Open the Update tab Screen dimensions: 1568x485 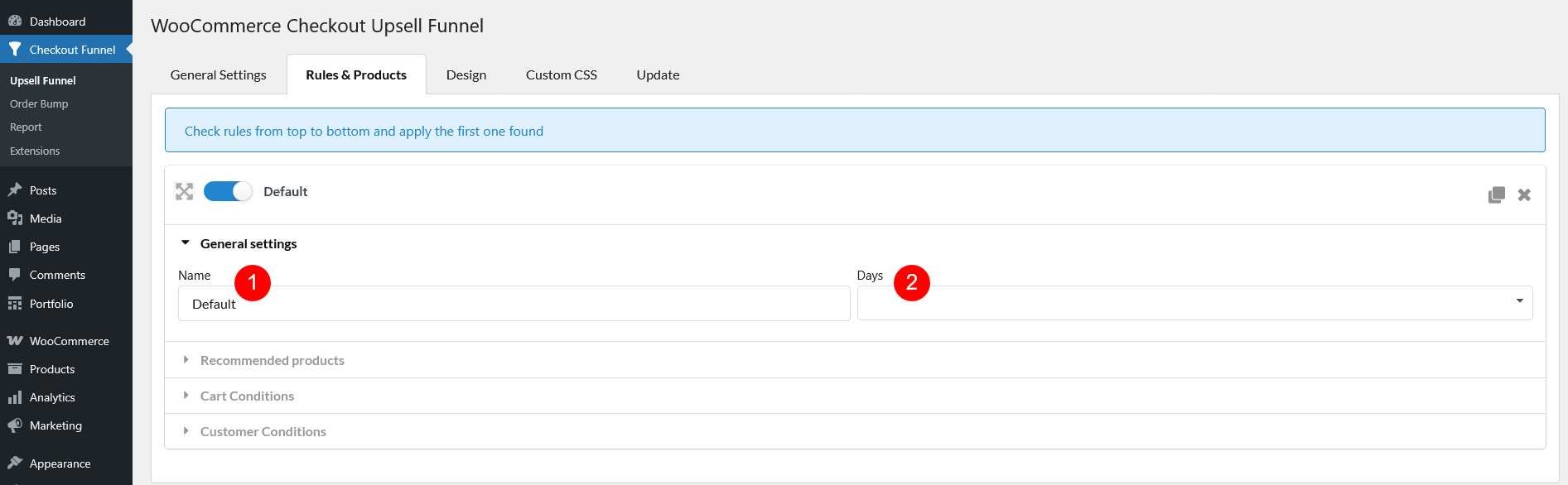pos(659,74)
